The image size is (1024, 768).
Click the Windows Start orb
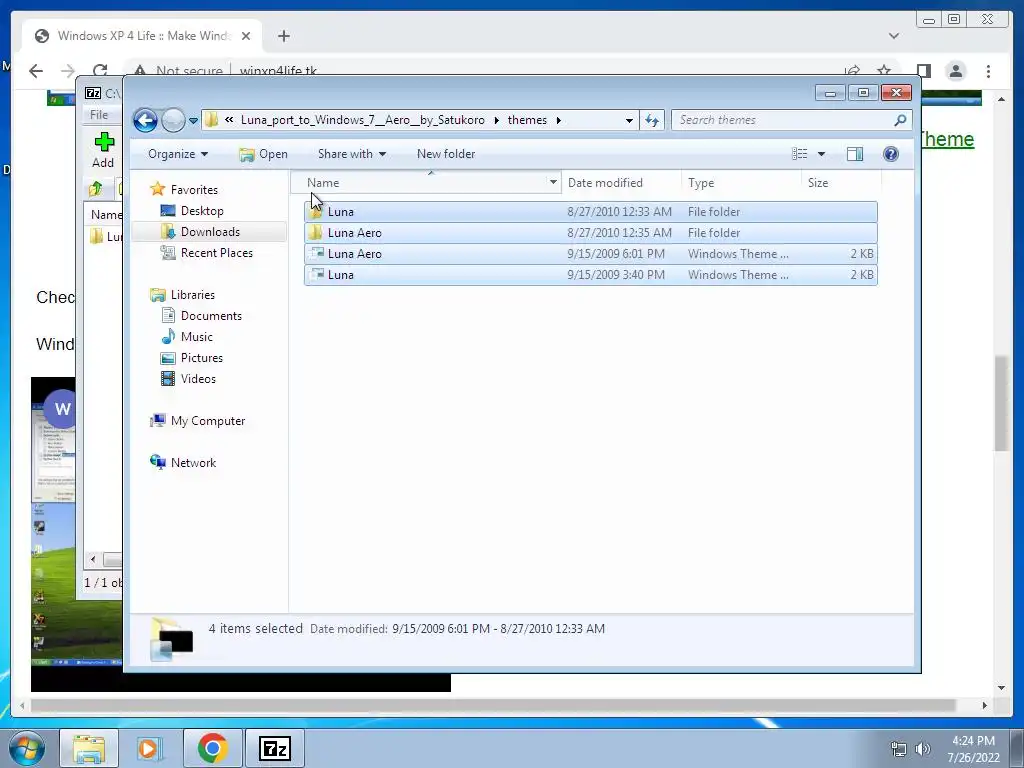coord(26,748)
